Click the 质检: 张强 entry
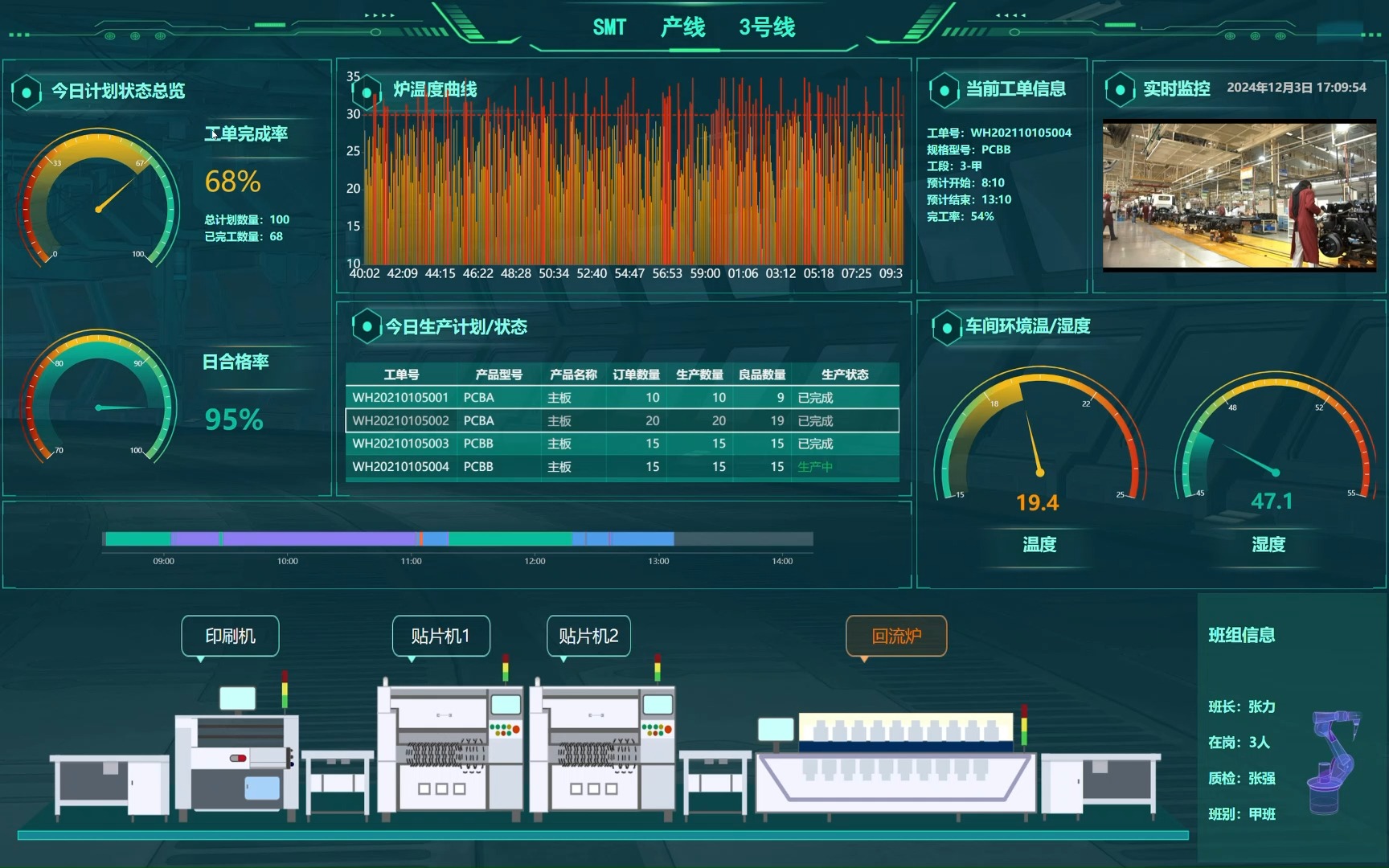This screenshot has width=1389, height=868. [1242, 778]
